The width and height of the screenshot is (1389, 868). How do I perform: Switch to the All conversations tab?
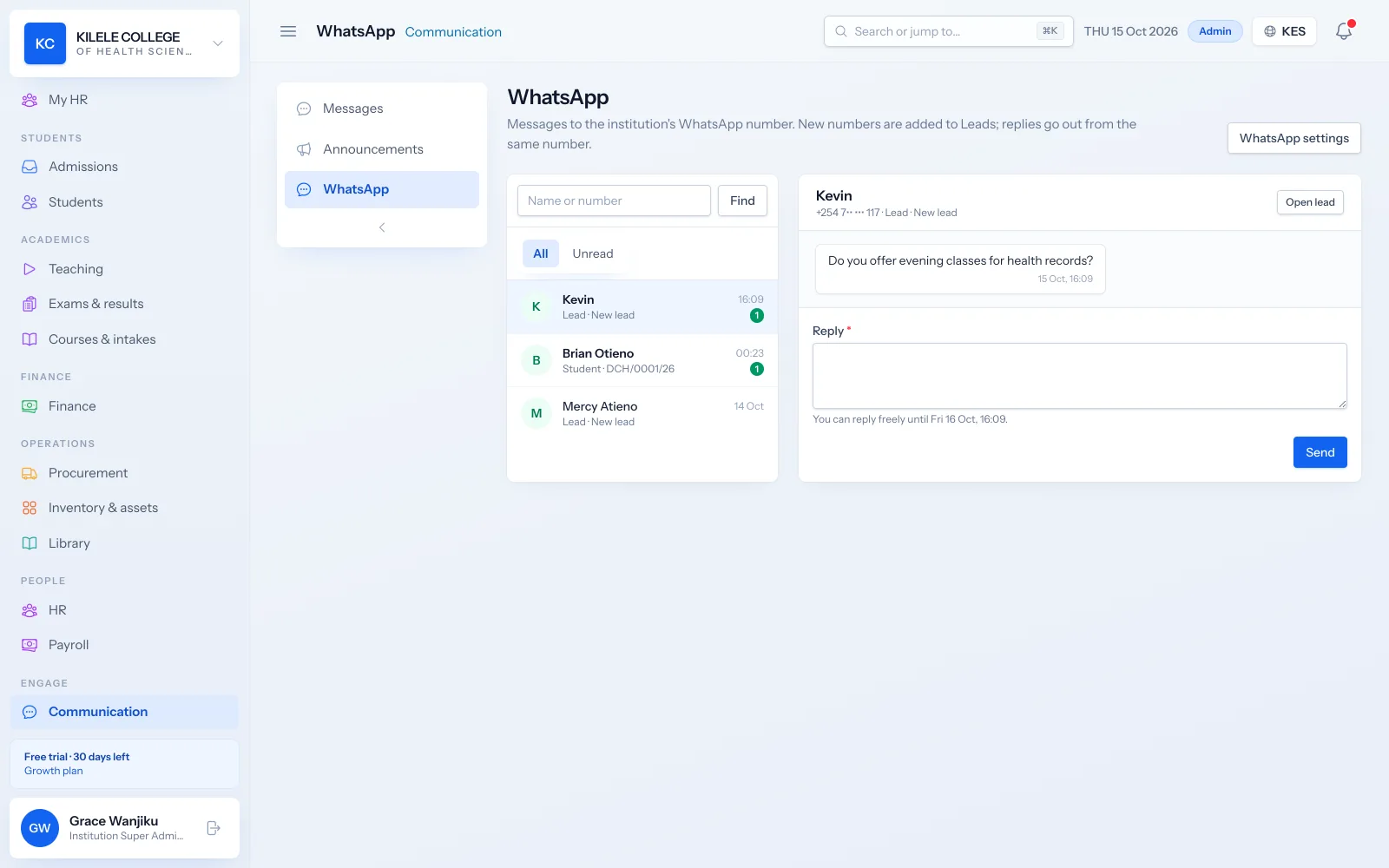pyautogui.click(x=541, y=253)
